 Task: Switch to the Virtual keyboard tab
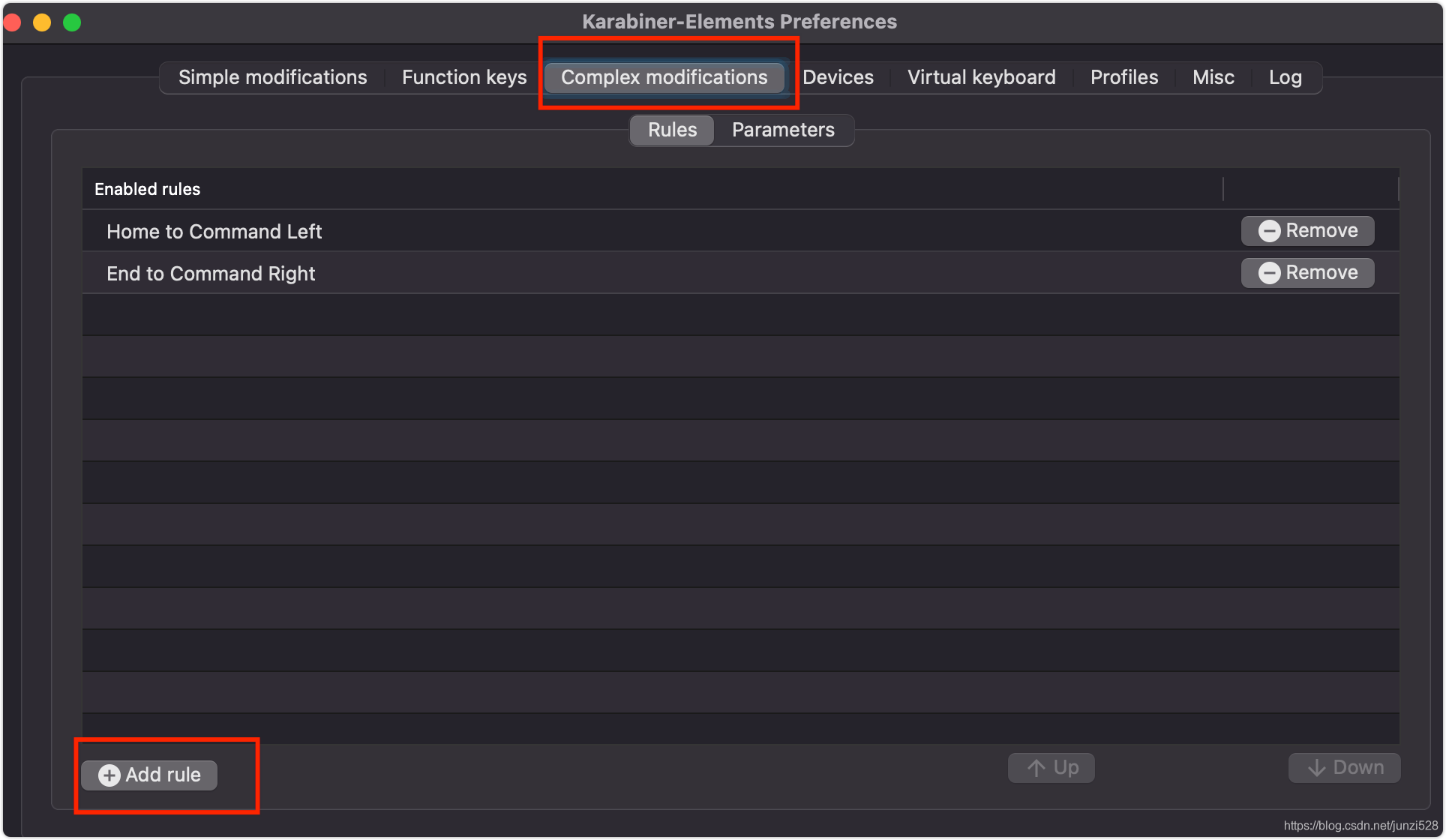click(981, 77)
